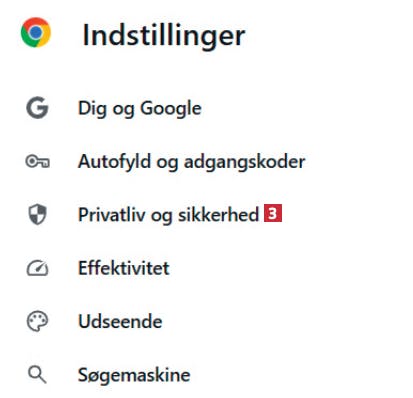Open the Dig og Google section
Viewport: 413px width, 398px height.
[x=140, y=108]
